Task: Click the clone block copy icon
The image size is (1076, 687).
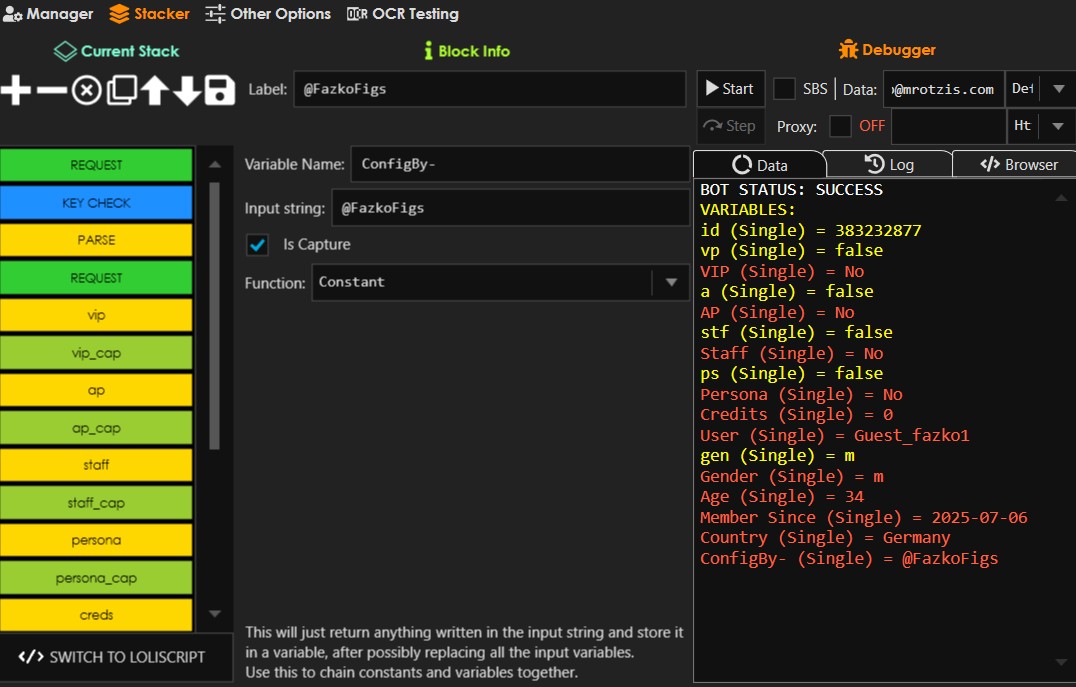Action: pos(121,90)
